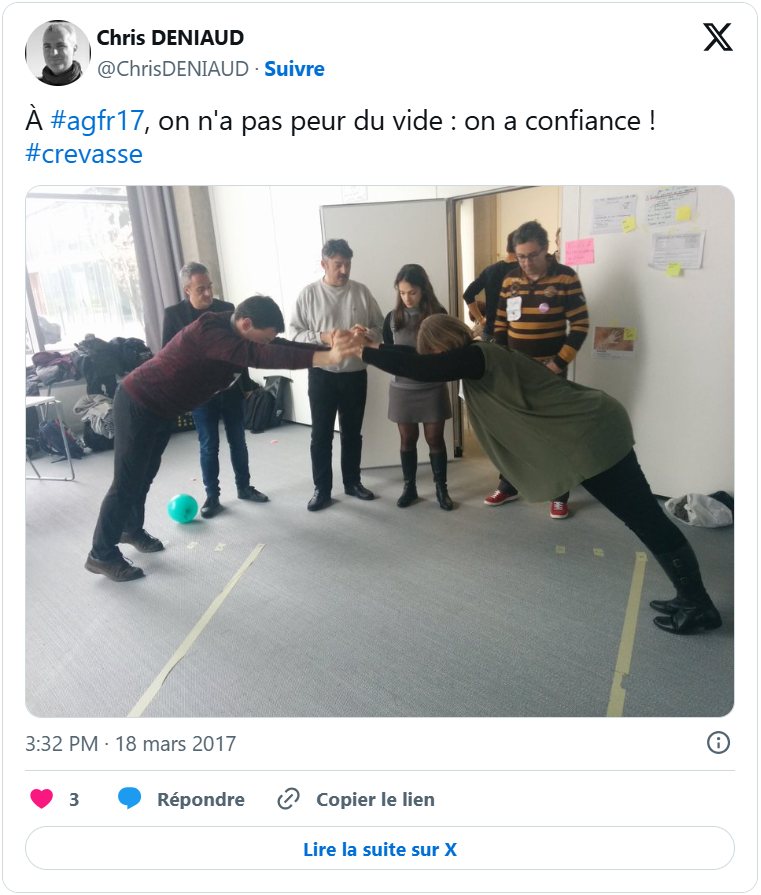Click the @ChrisDENIAUD handle

173,69
